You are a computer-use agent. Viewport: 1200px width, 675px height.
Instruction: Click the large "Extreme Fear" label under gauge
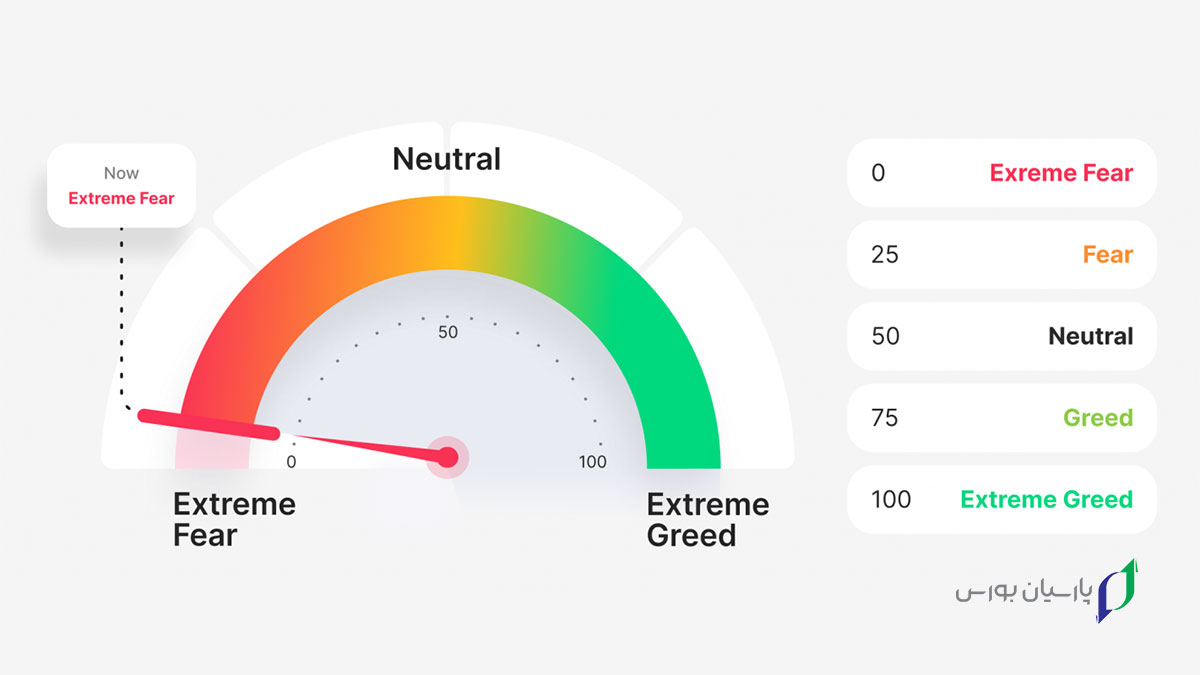[234, 519]
